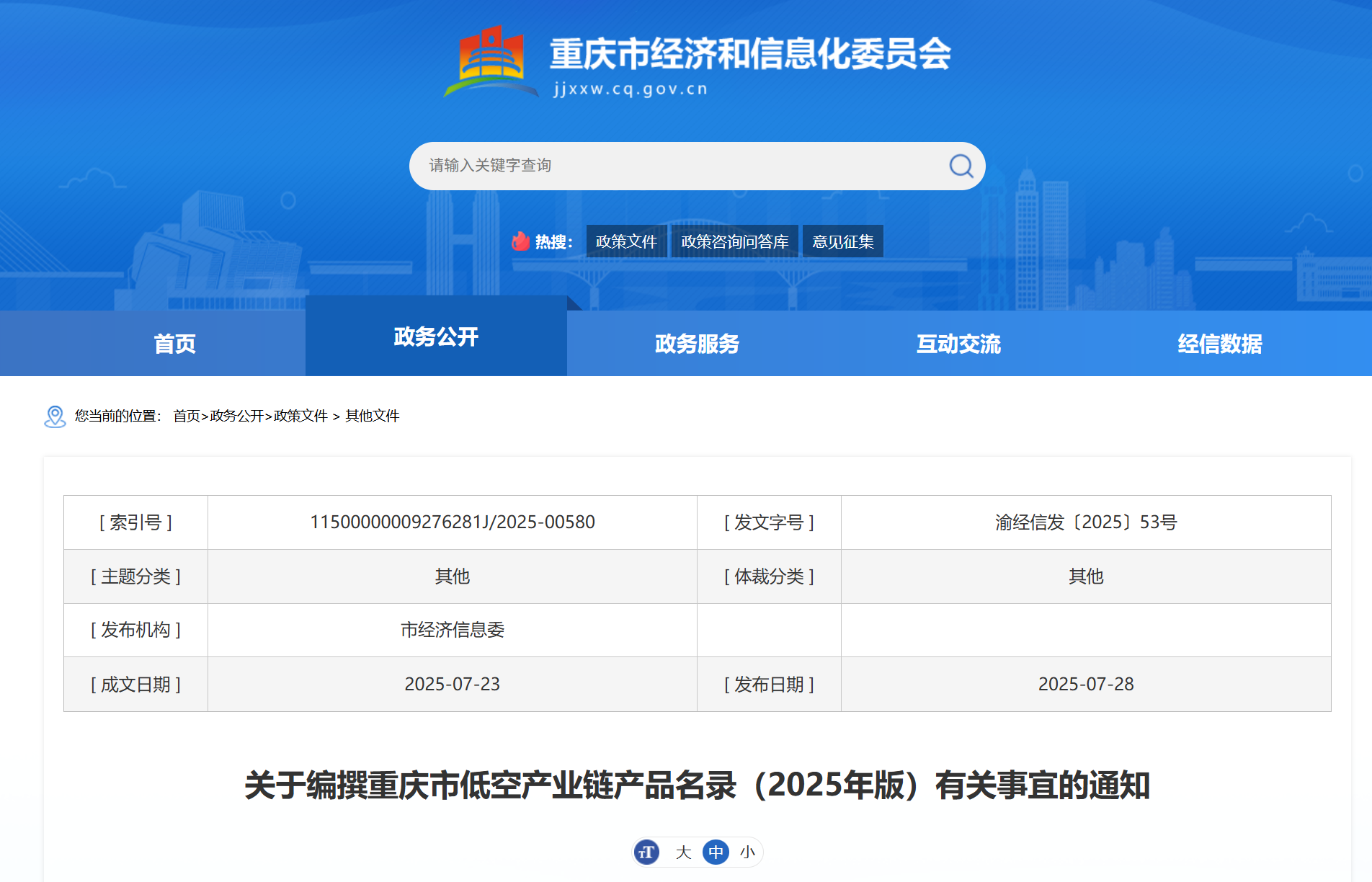1372x882 pixels.
Task: Click the font size T icon
Action: pyautogui.click(x=646, y=852)
